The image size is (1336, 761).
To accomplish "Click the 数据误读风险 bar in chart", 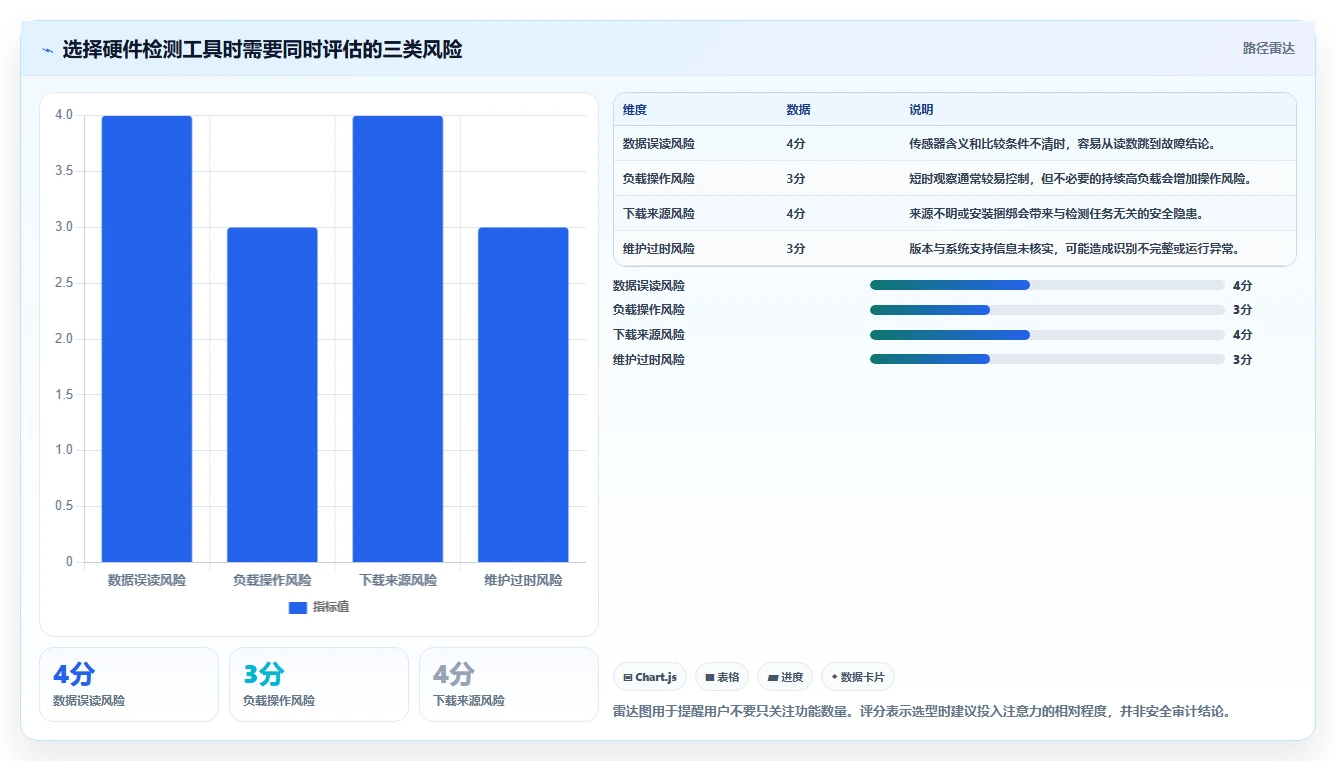I will click(x=147, y=339).
